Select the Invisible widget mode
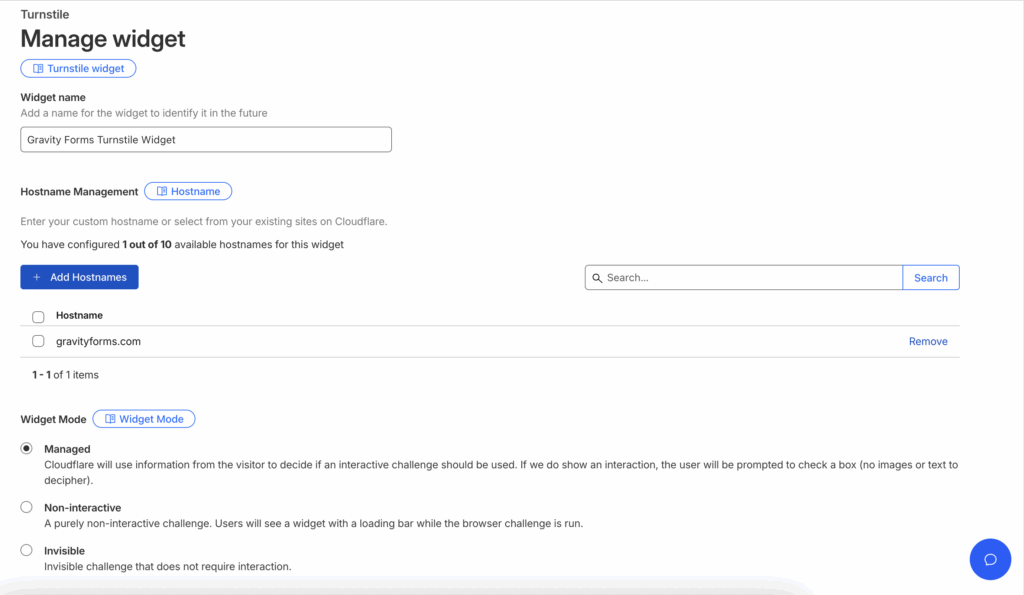Viewport: 1024px width, 595px height. tap(26, 550)
